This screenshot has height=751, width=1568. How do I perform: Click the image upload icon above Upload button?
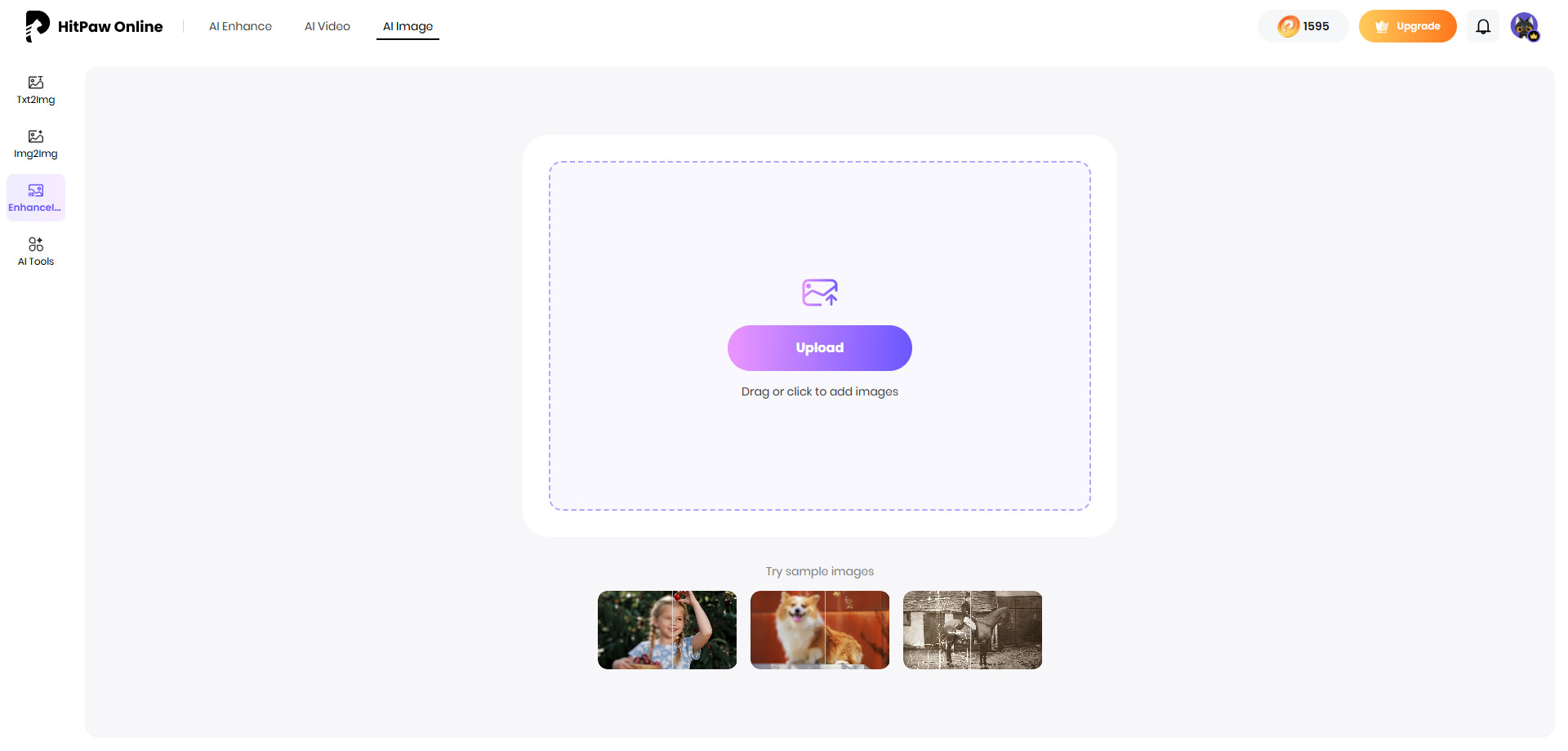pyautogui.click(x=819, y=293)
